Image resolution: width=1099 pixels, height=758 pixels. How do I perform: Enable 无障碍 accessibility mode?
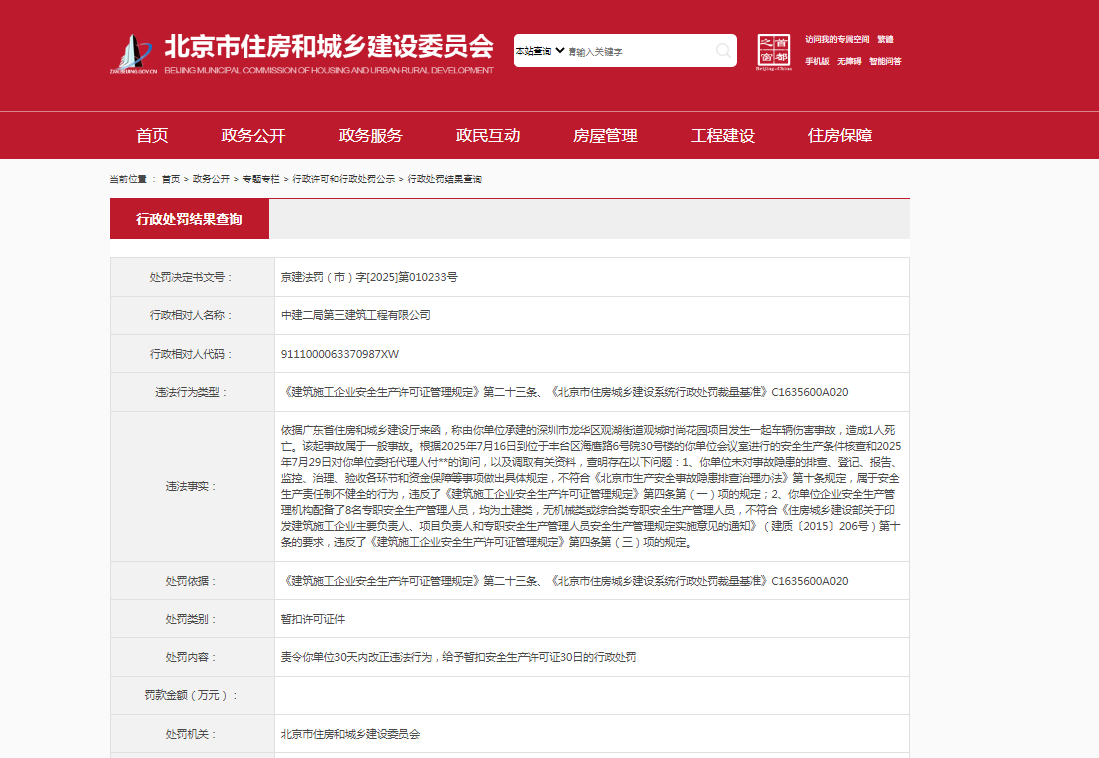pyautogui.click(x=849, y=62)
